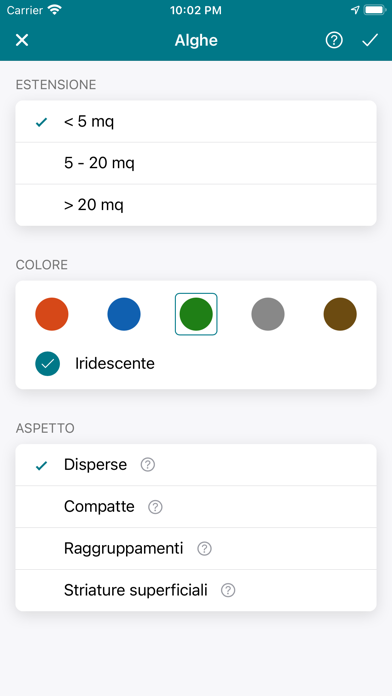Select the > 20 mq extension option

click(196, 205)
